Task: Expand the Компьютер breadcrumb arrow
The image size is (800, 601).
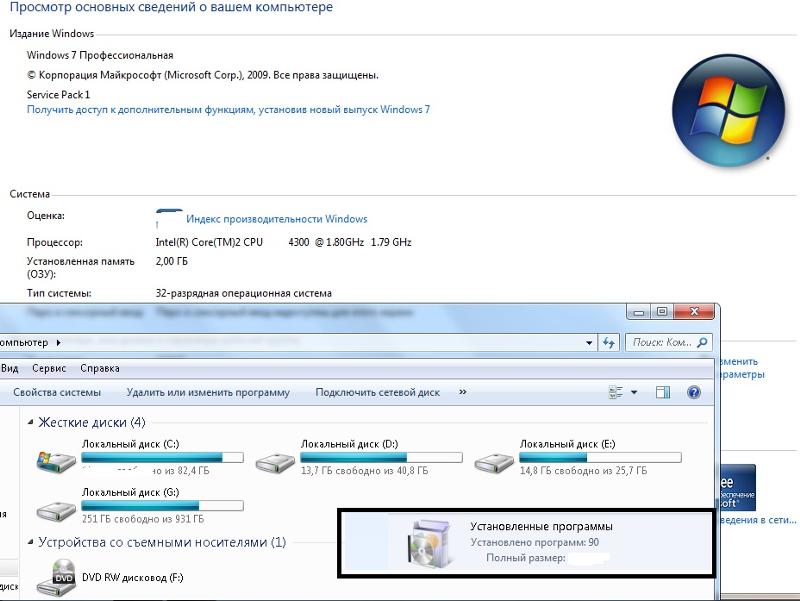Action: click(x=58, y=343)
